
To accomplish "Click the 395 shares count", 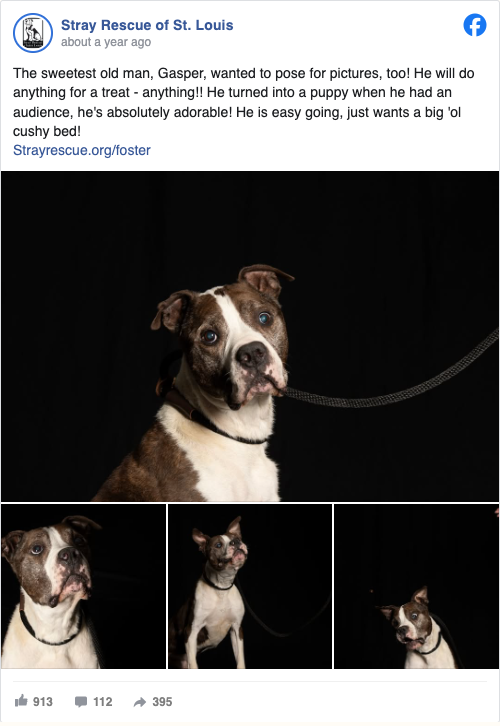I will tap(162, 702).
